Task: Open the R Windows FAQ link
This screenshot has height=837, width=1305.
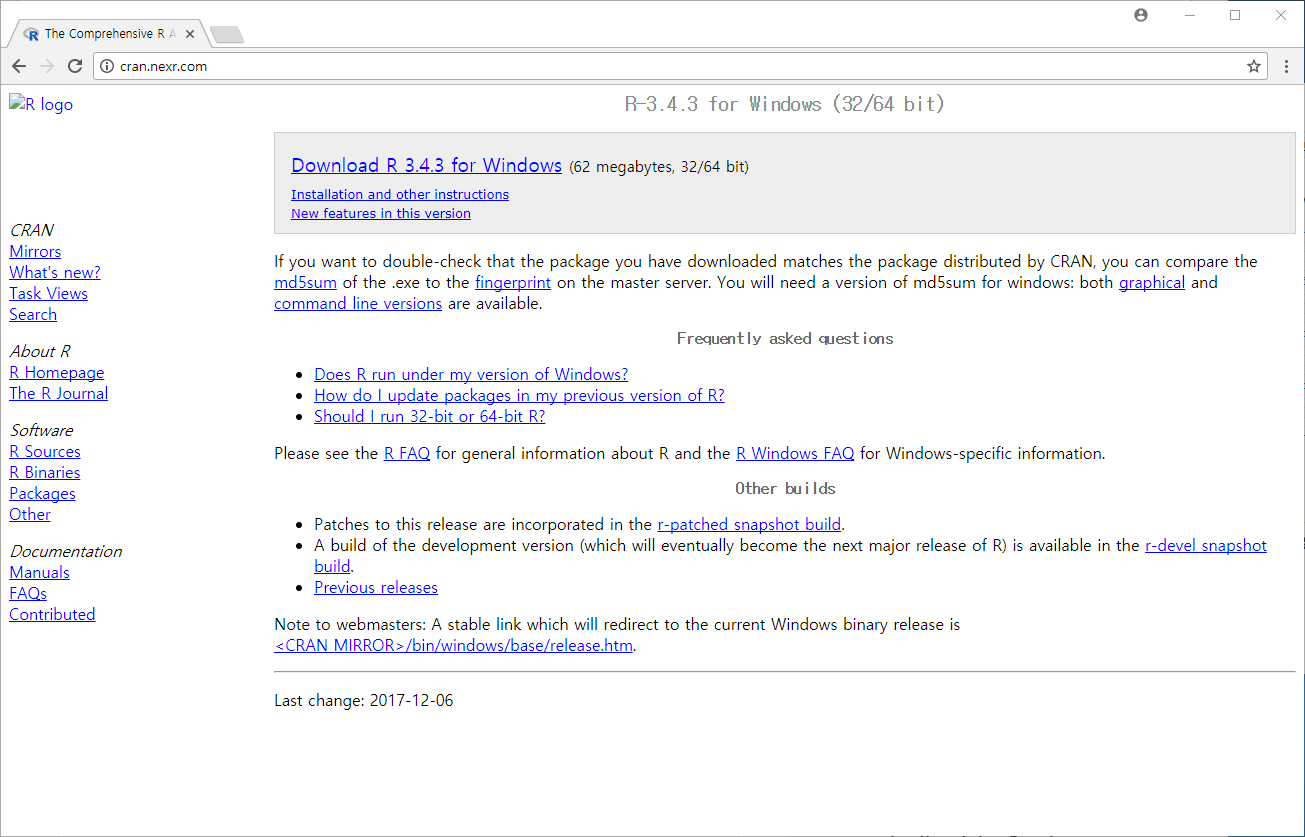Action: click(795, 454)
